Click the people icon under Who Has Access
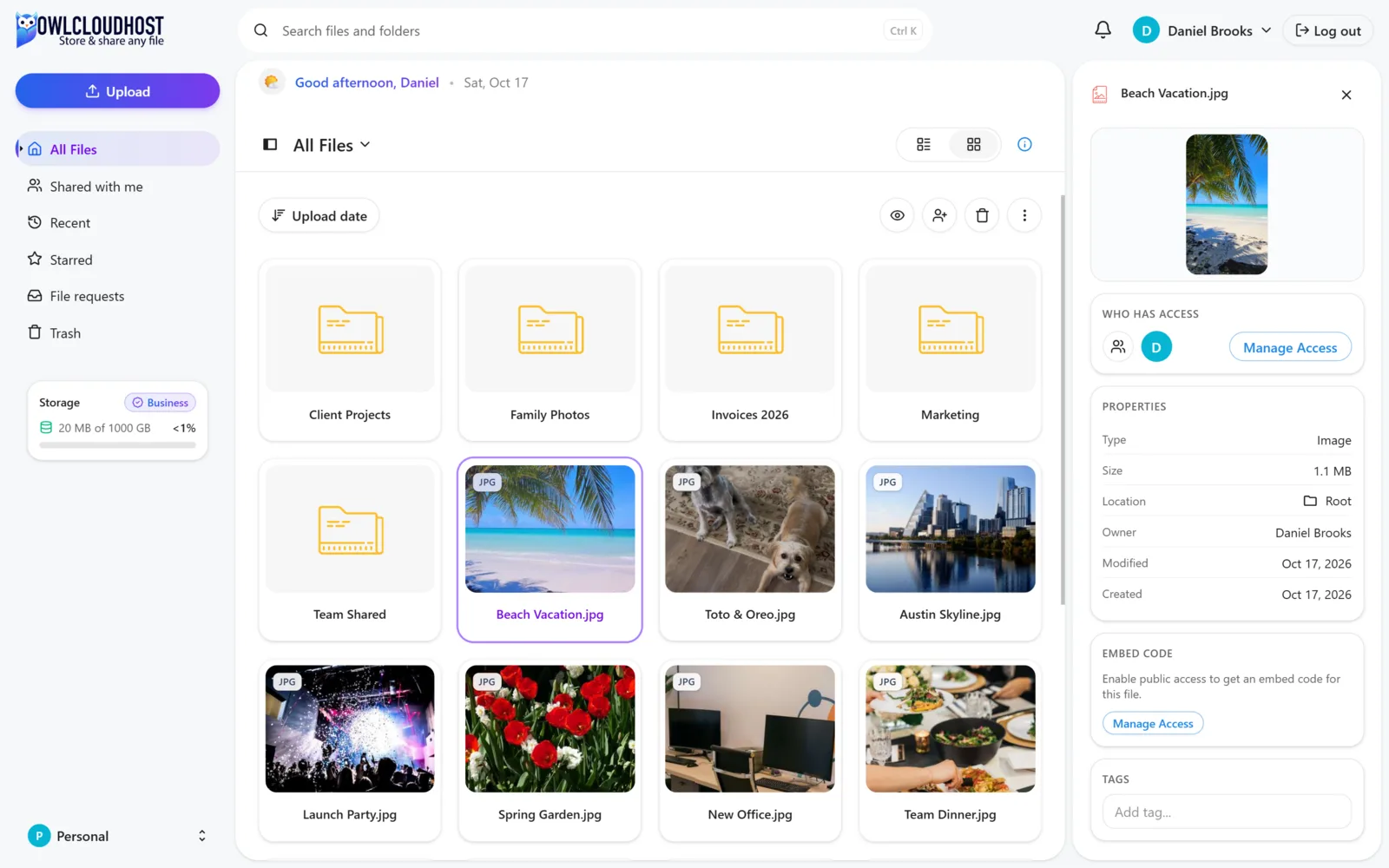Image resolution: width=1389 pixels, height=868 pixels. click(1118, 347)
